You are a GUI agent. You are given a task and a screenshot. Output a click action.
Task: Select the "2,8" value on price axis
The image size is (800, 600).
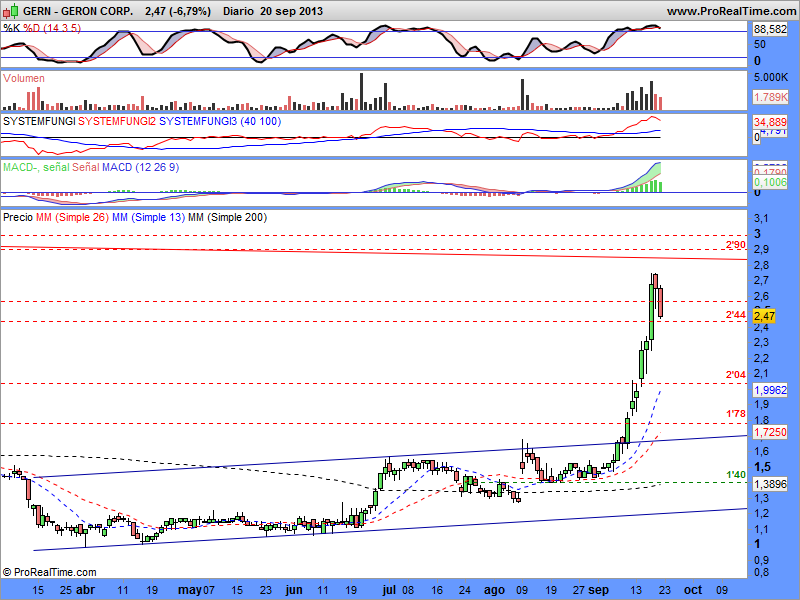tap(761, 265)
